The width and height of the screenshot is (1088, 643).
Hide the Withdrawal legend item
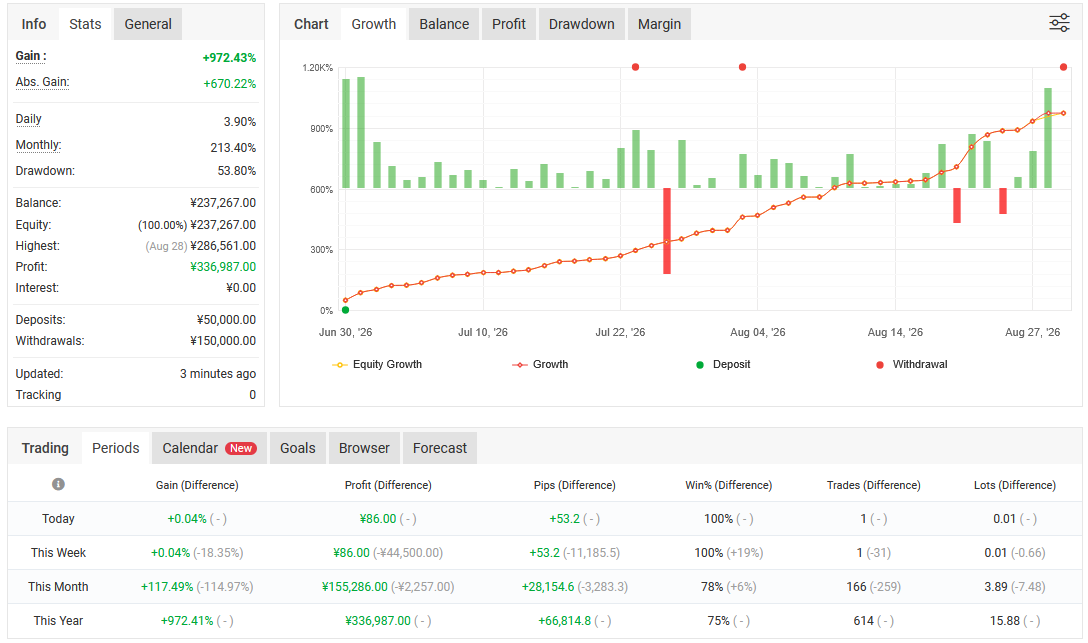click(x=912, y=364)
